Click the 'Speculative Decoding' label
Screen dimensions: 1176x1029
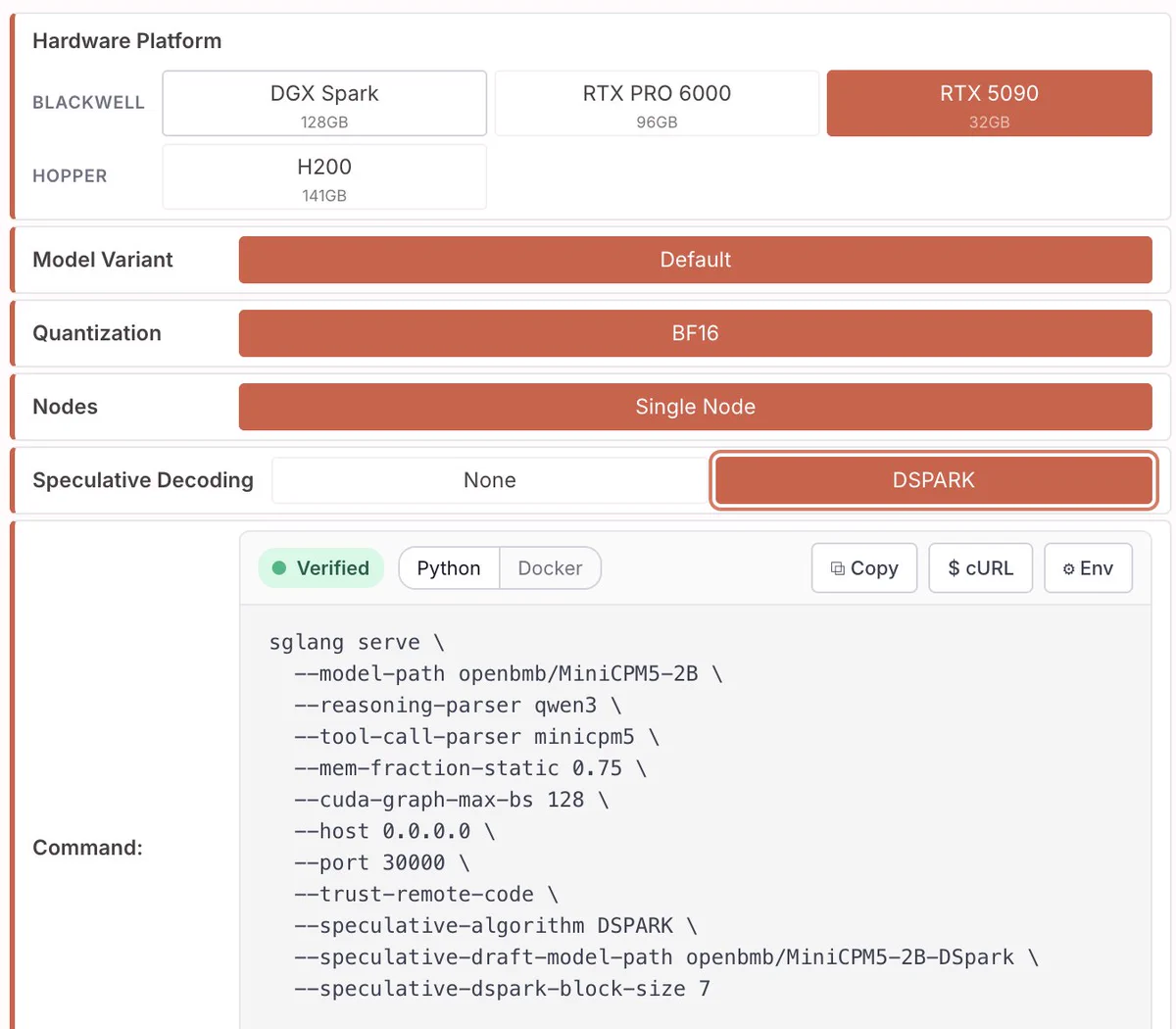coord(143,480)
